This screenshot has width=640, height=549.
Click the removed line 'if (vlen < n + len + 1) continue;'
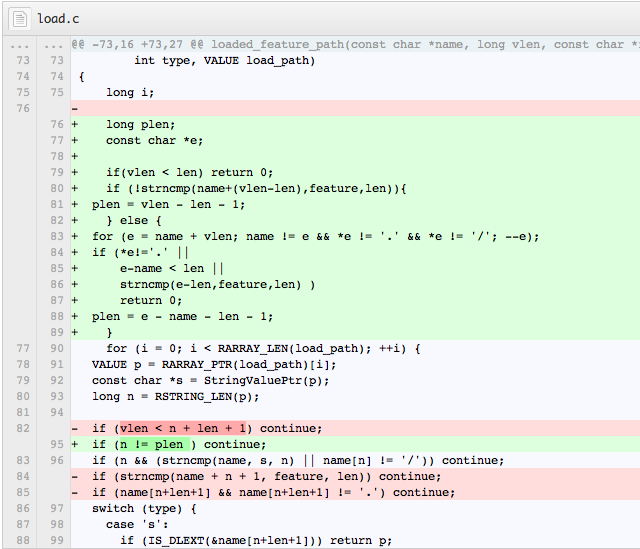click(207, 428)
